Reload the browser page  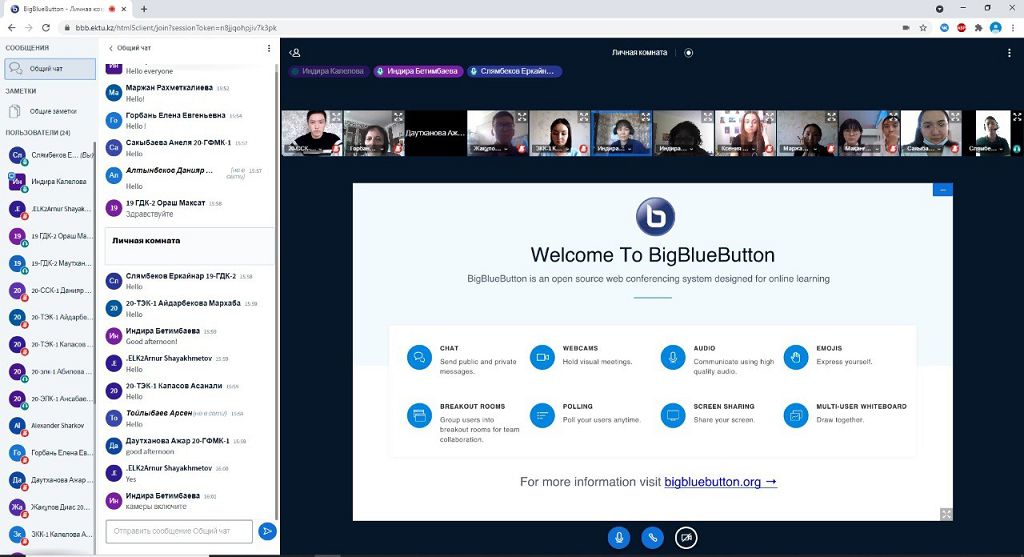click(46, 28)
